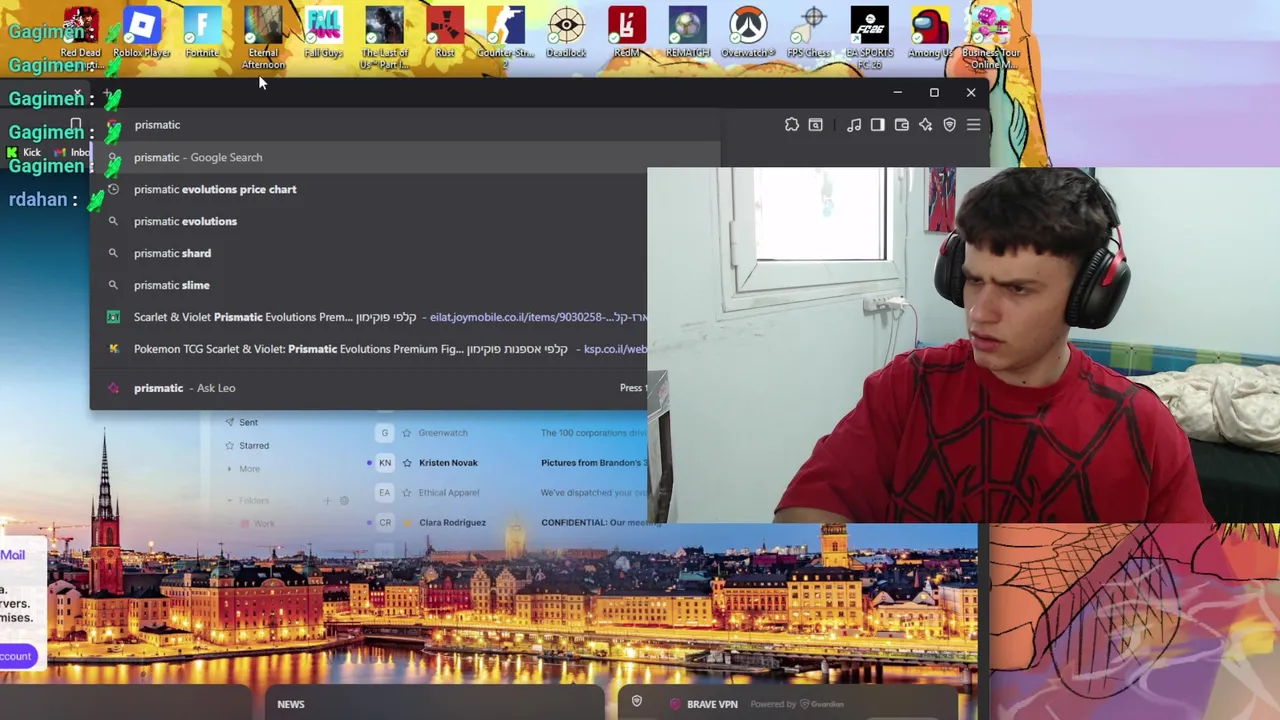Open the Brave Wallet toolbar icon

pyautogui.click(x=901, y=125)
